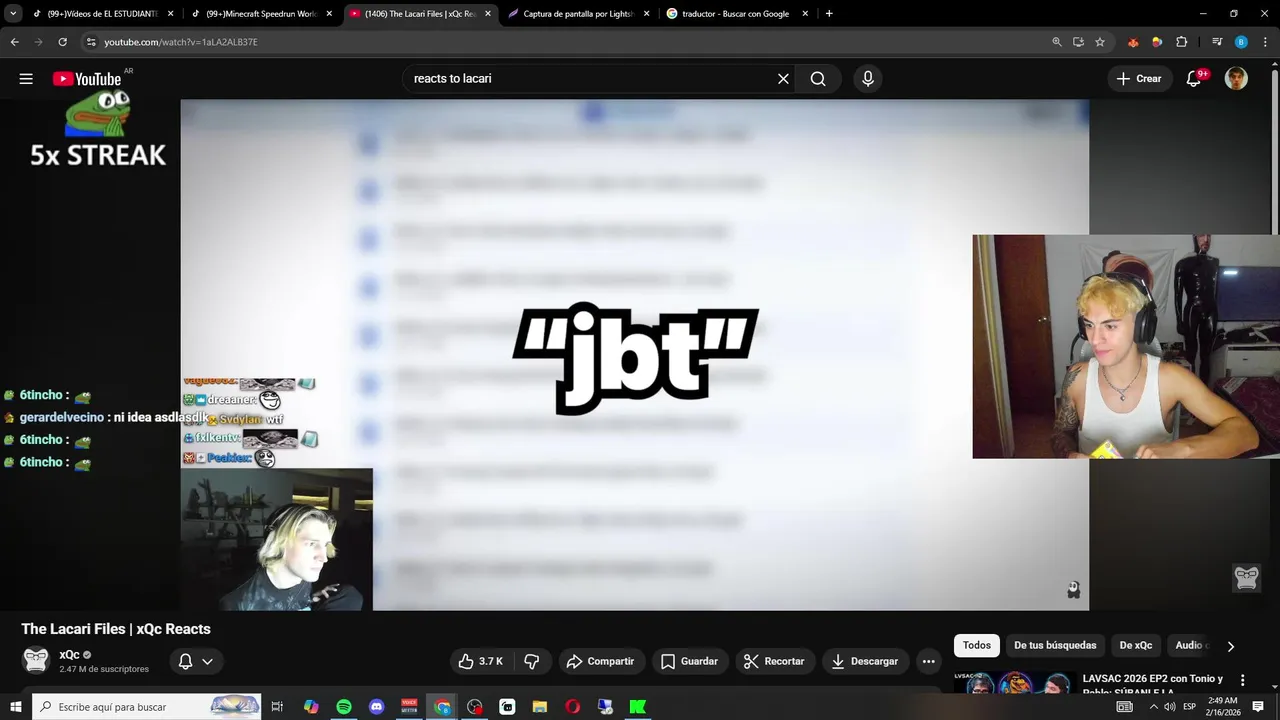Open Spotify from taskbar
The image size is (1280, 720).
tap(344, 707)
